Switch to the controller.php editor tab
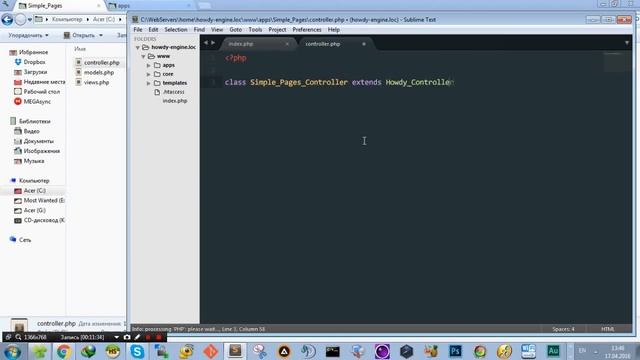The width and height of the screenshot is (640, 360). coord(335,44)
